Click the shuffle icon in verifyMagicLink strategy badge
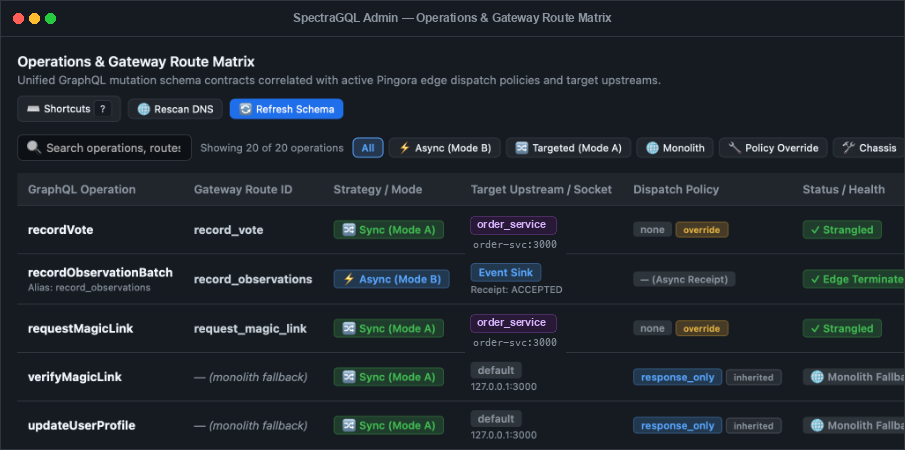 [x=349, y=377]
